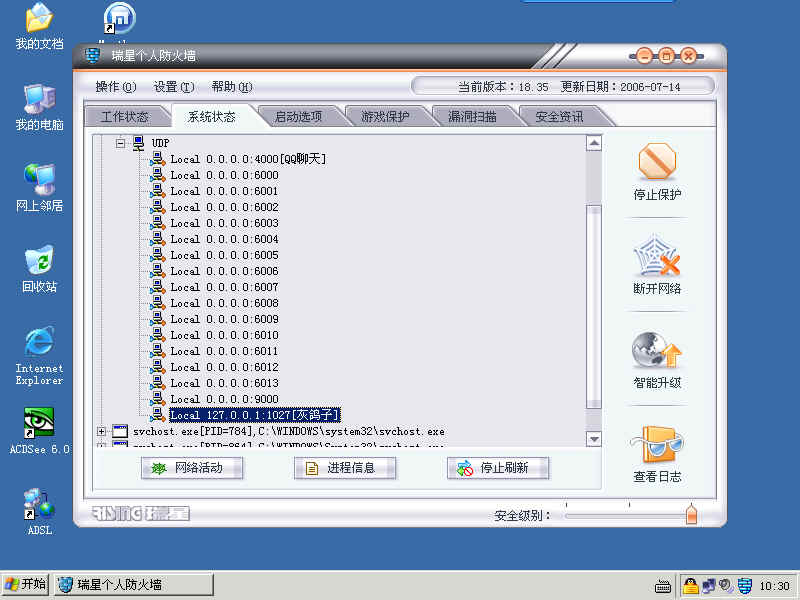Select Local 0.0.0.0:6002 entry
Image resolution: width=800 pixels, height=600 pixels.
pyautogui.click(x=224, y=207)
